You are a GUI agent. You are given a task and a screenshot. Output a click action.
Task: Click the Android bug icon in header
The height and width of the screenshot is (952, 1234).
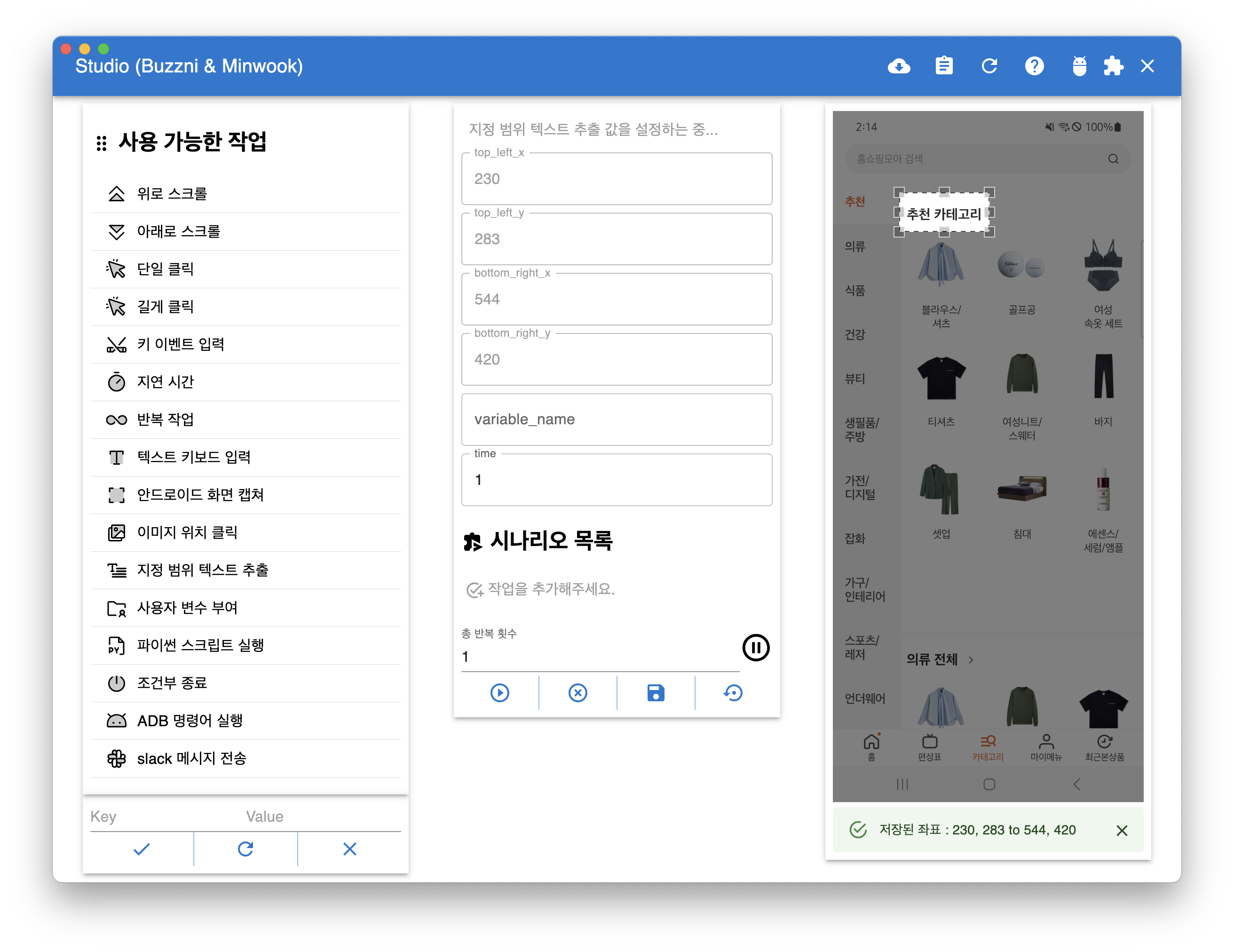pyautogui.click(x=1079, y=66)
